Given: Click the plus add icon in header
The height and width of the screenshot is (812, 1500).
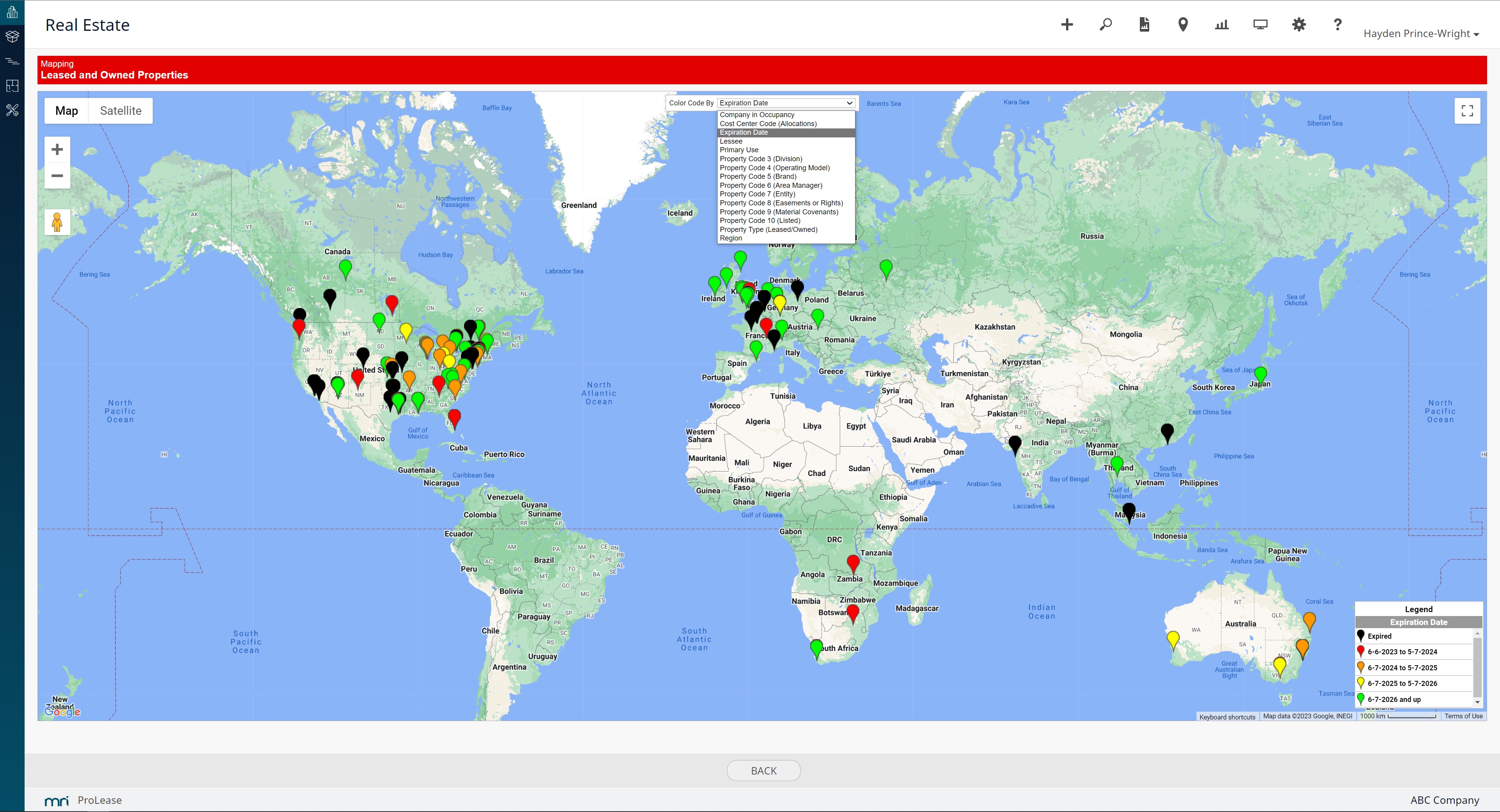Looking at the screenshot, I should (1067, 25).
